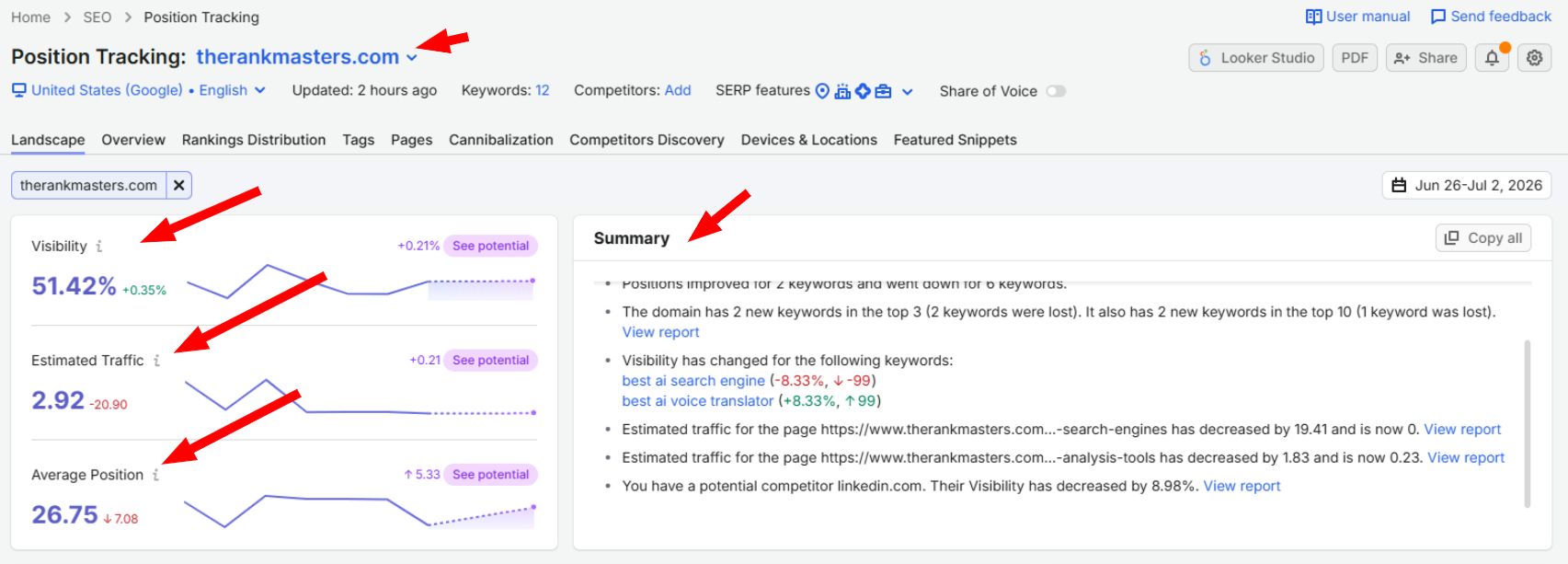This screenshot has width=1568, height=564.
Task: Open the 'best ai search engine' keyword link
Action: [x=693, y=381]
